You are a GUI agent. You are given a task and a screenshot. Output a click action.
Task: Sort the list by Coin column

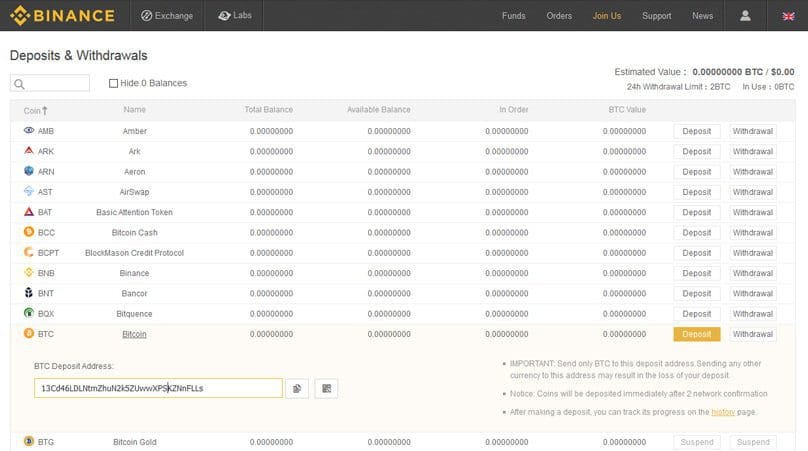[x=36, y=110]
